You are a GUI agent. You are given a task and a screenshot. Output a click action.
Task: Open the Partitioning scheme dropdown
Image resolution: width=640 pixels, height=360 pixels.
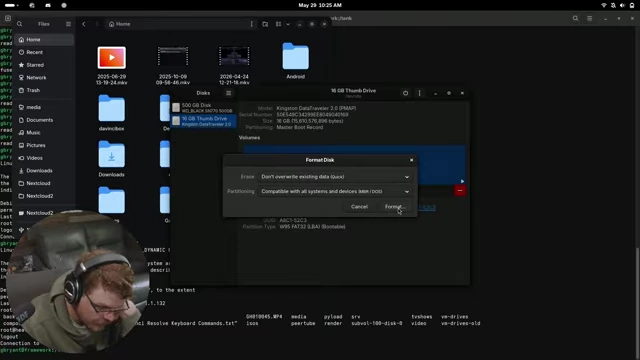[334, 191]
